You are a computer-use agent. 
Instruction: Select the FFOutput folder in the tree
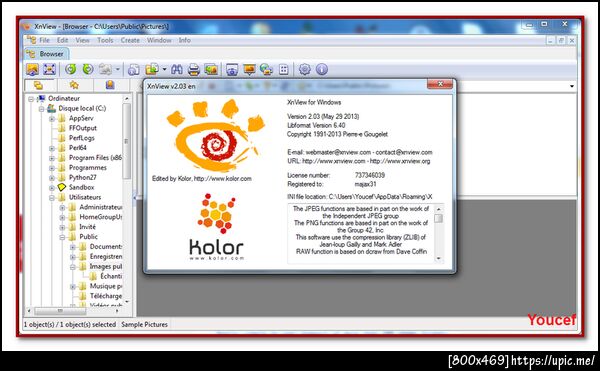pyautogui.click(x=83, y=128)
